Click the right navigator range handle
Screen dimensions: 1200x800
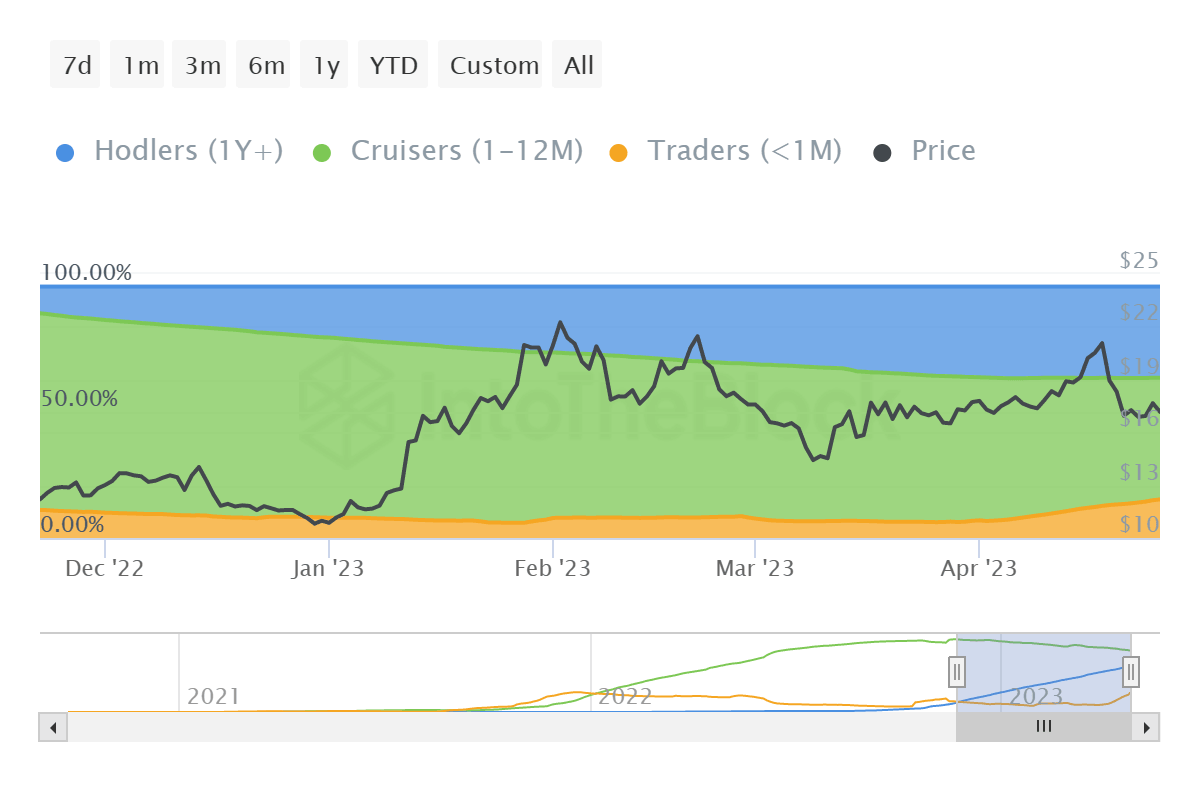pos(1131,671)
